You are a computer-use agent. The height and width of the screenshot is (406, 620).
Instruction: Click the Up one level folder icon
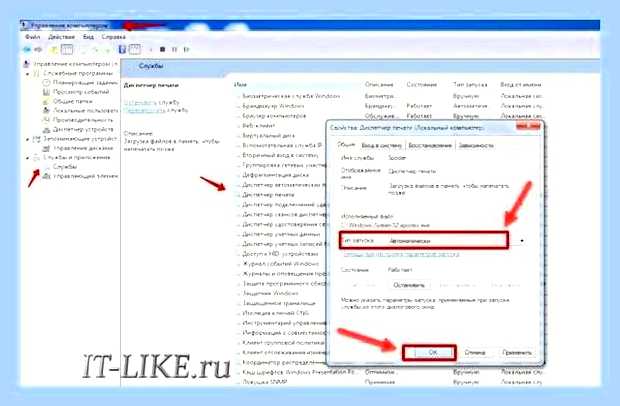(54, 49)
